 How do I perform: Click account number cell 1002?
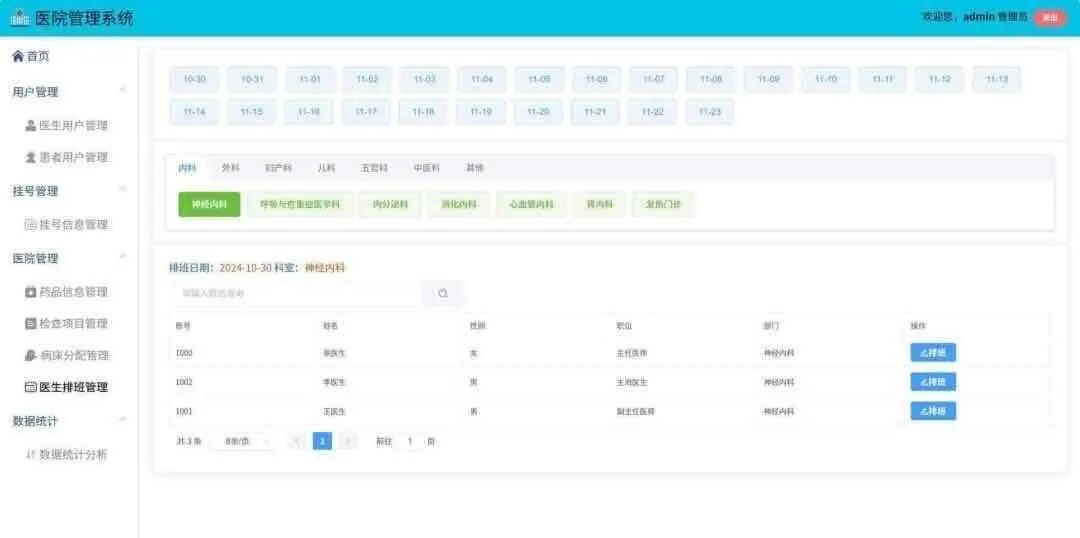184,382
